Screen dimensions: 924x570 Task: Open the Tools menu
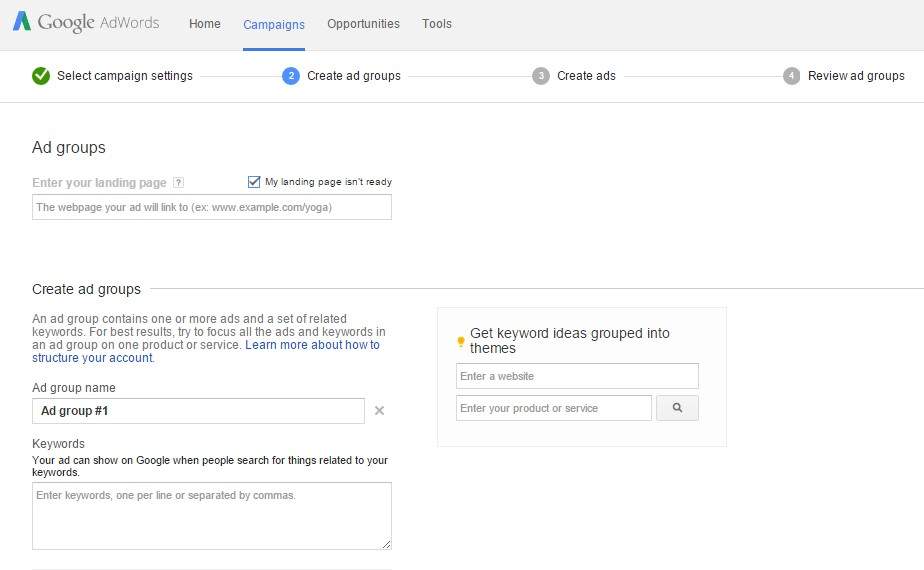pos(437,24)
